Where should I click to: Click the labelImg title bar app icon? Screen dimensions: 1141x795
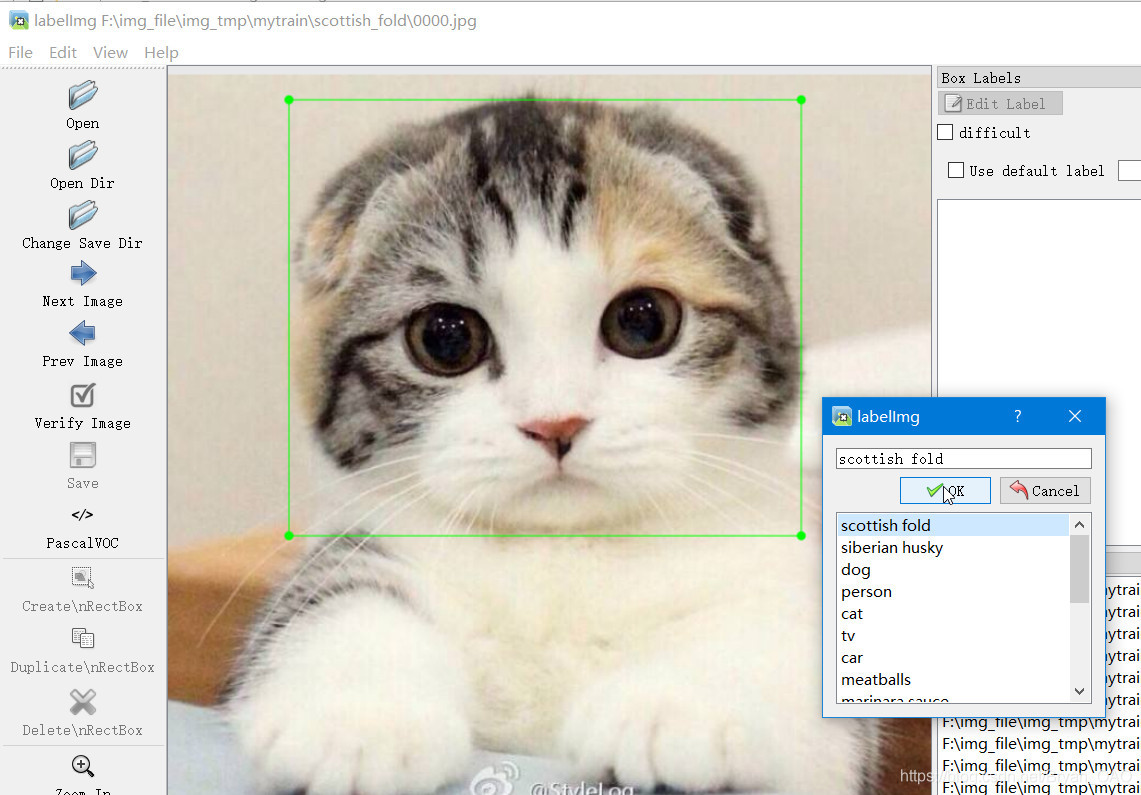click(19, 20)
